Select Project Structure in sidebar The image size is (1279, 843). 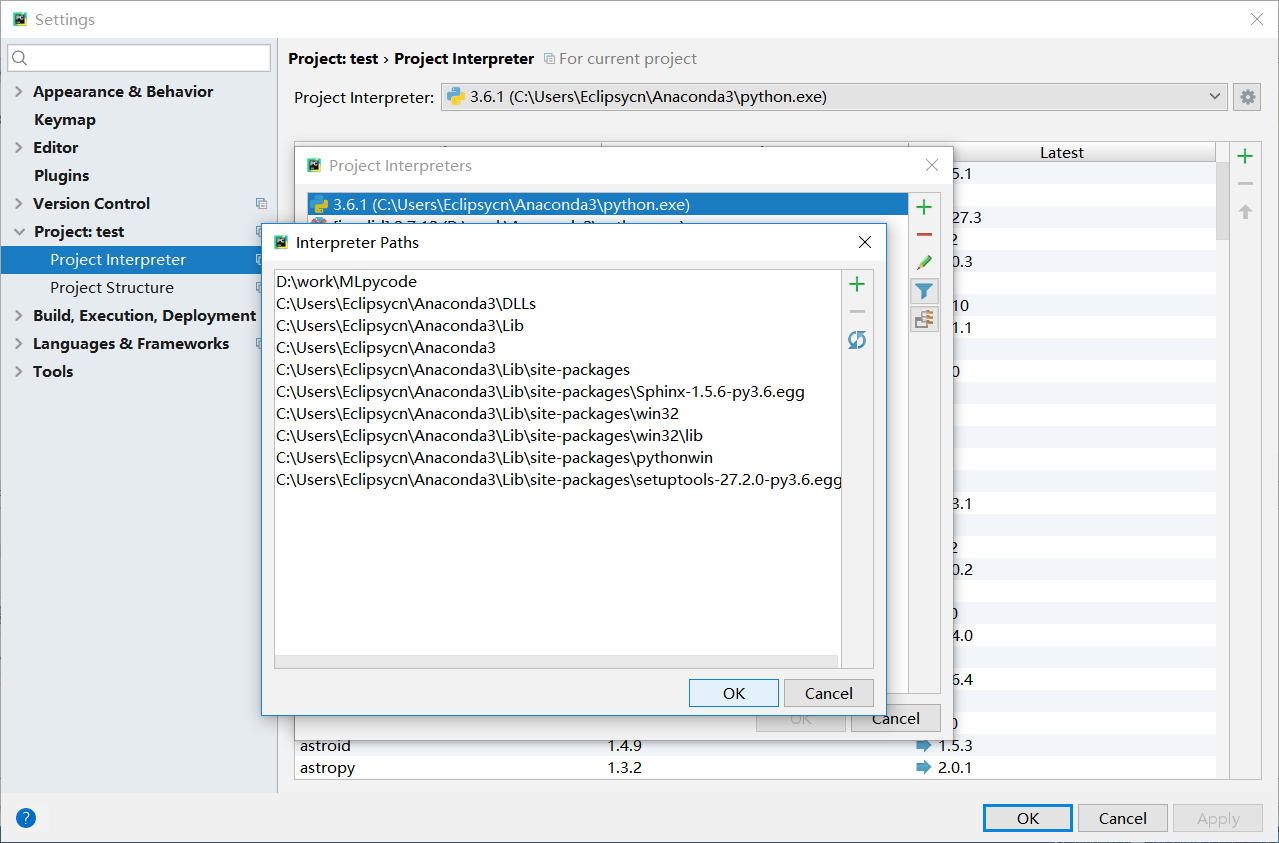112,287
